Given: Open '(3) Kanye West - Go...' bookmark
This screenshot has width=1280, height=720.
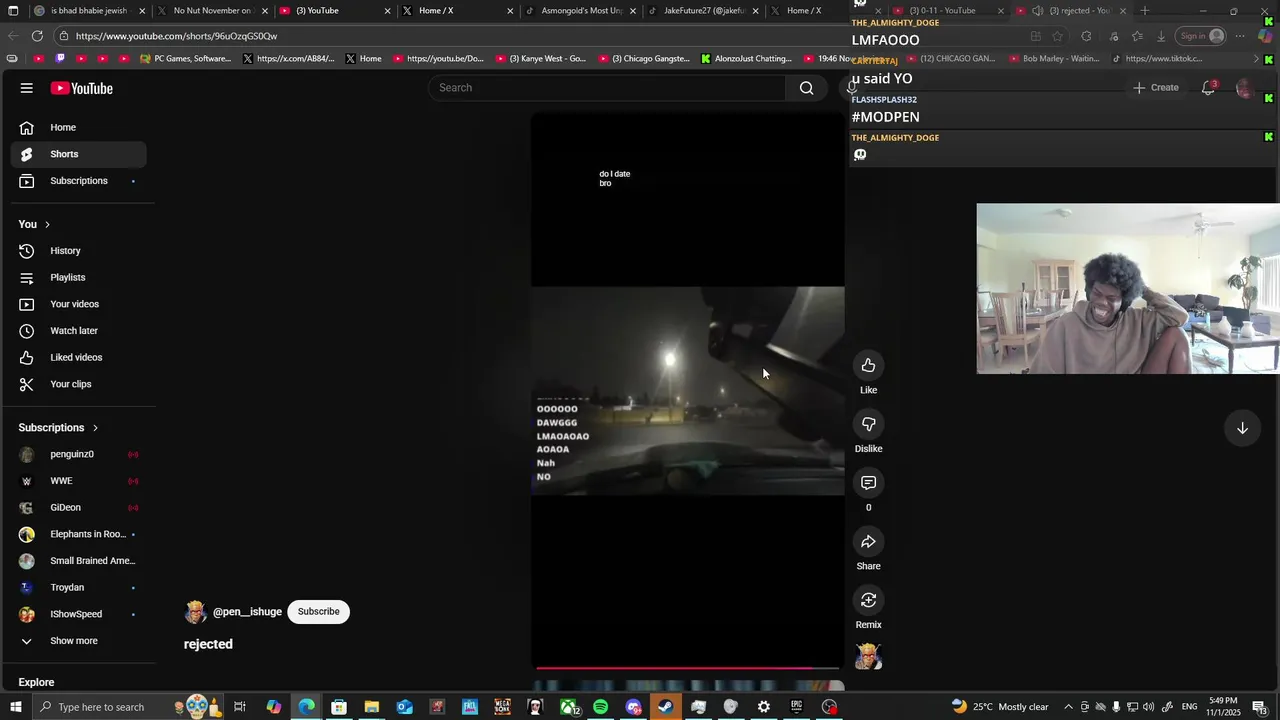Looking at the screenshot, I should tap(540, 59).
